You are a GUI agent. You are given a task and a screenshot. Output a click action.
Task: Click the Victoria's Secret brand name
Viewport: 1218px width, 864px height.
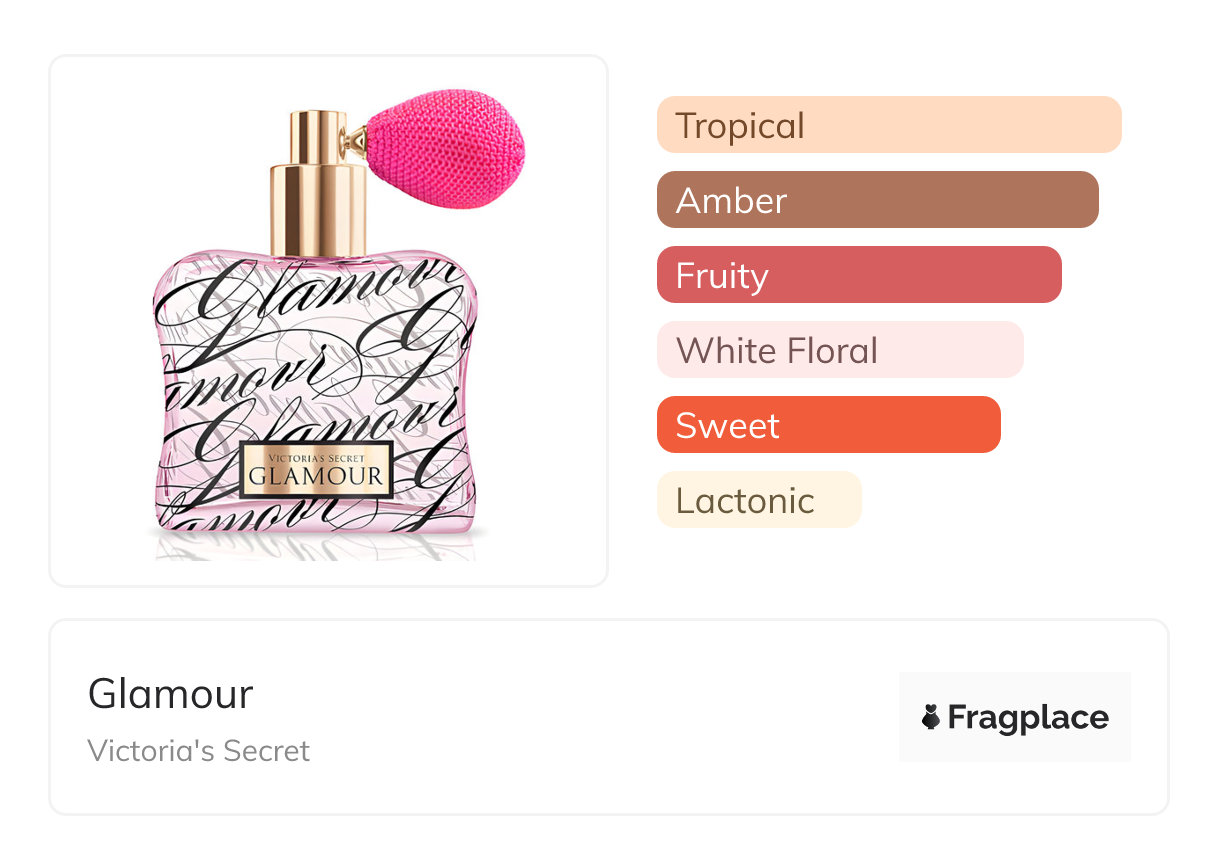point(199,750)
